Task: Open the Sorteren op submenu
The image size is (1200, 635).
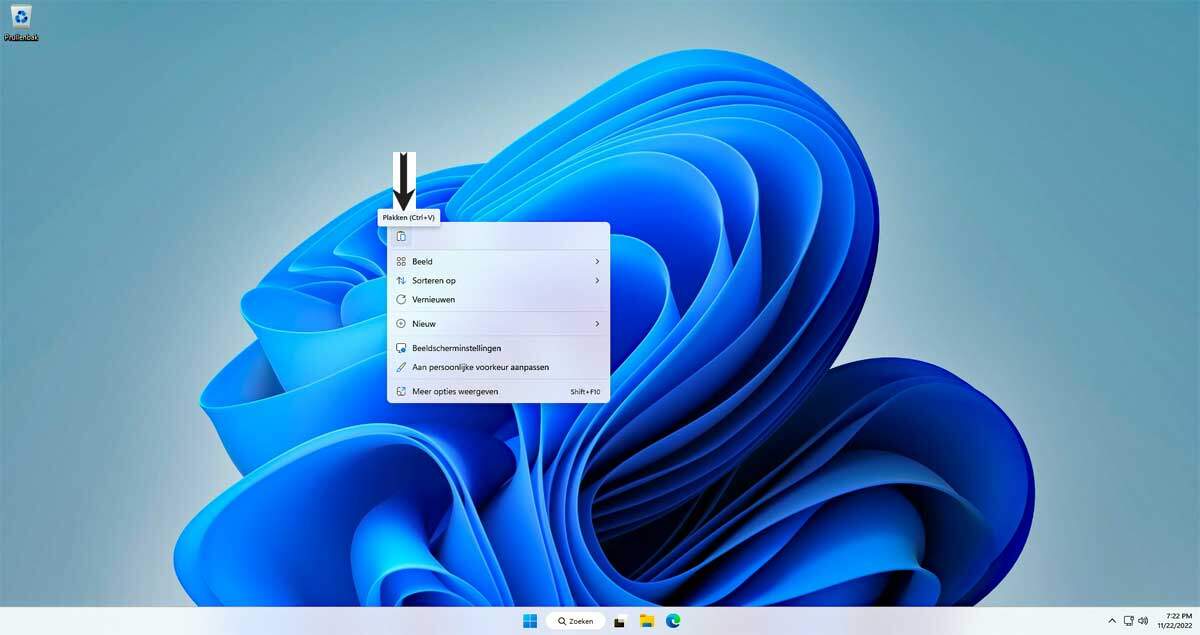Action: click(x=498, y=280)
